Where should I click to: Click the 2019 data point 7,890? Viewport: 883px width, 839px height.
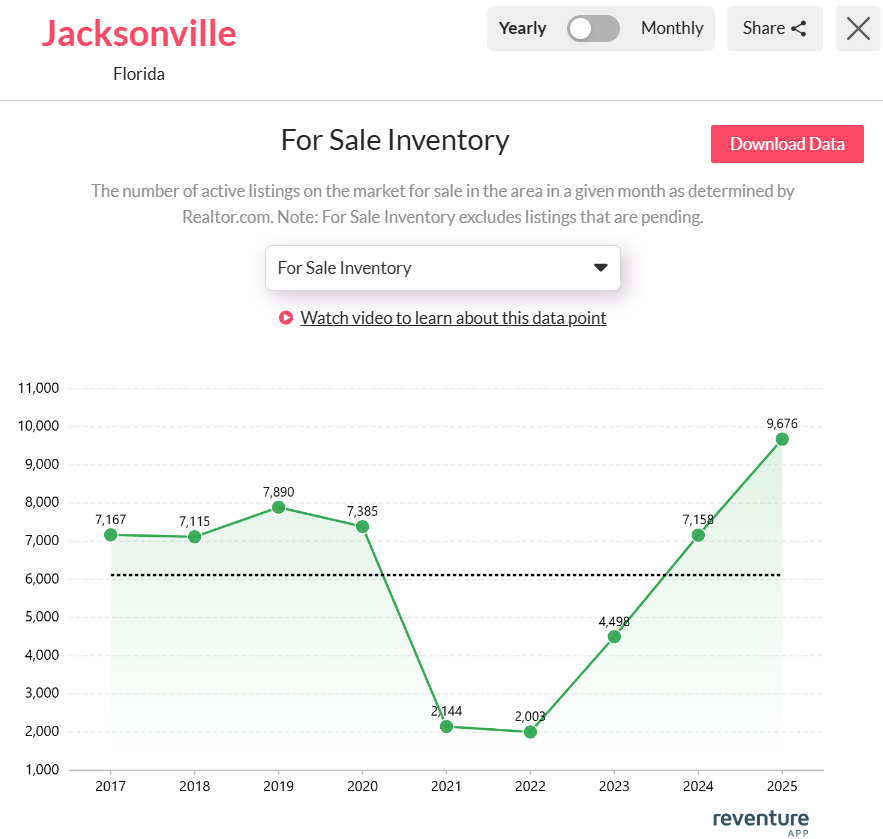278,507
